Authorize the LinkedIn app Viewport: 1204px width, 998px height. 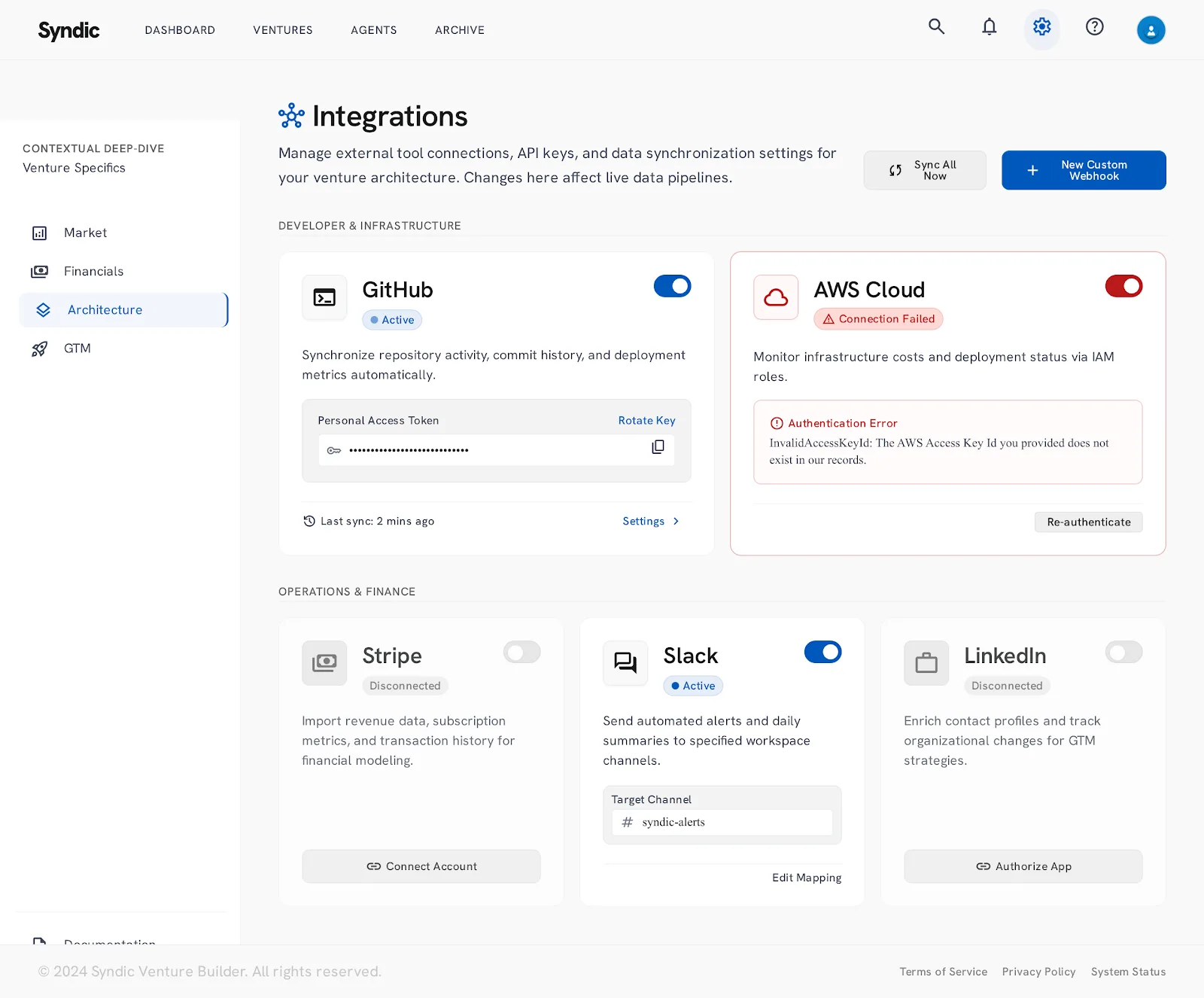[x=1023, y=866]
